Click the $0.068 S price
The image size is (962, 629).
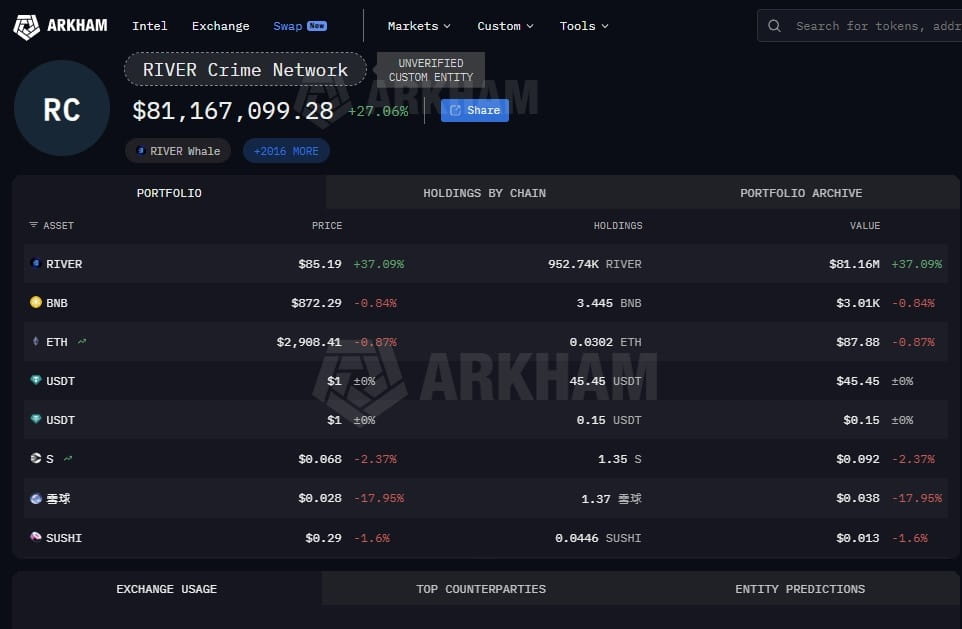[320, 459]
